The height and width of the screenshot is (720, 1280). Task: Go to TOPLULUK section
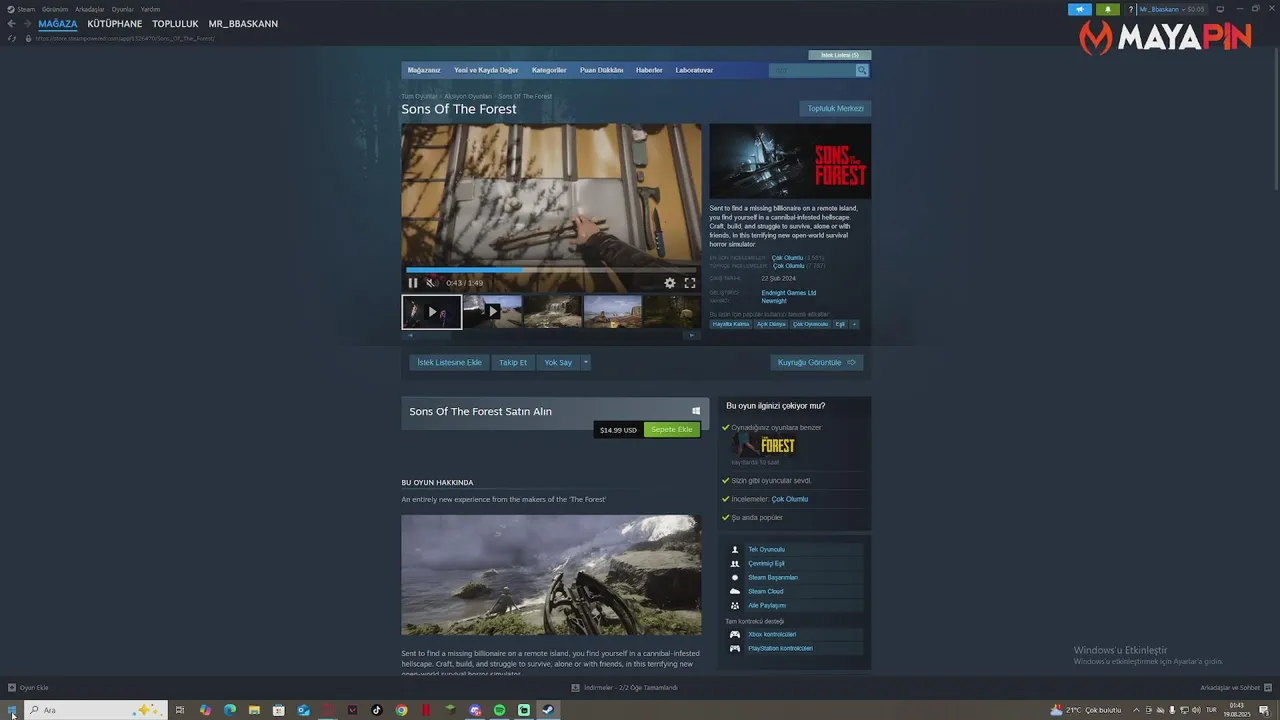[175, 24]
